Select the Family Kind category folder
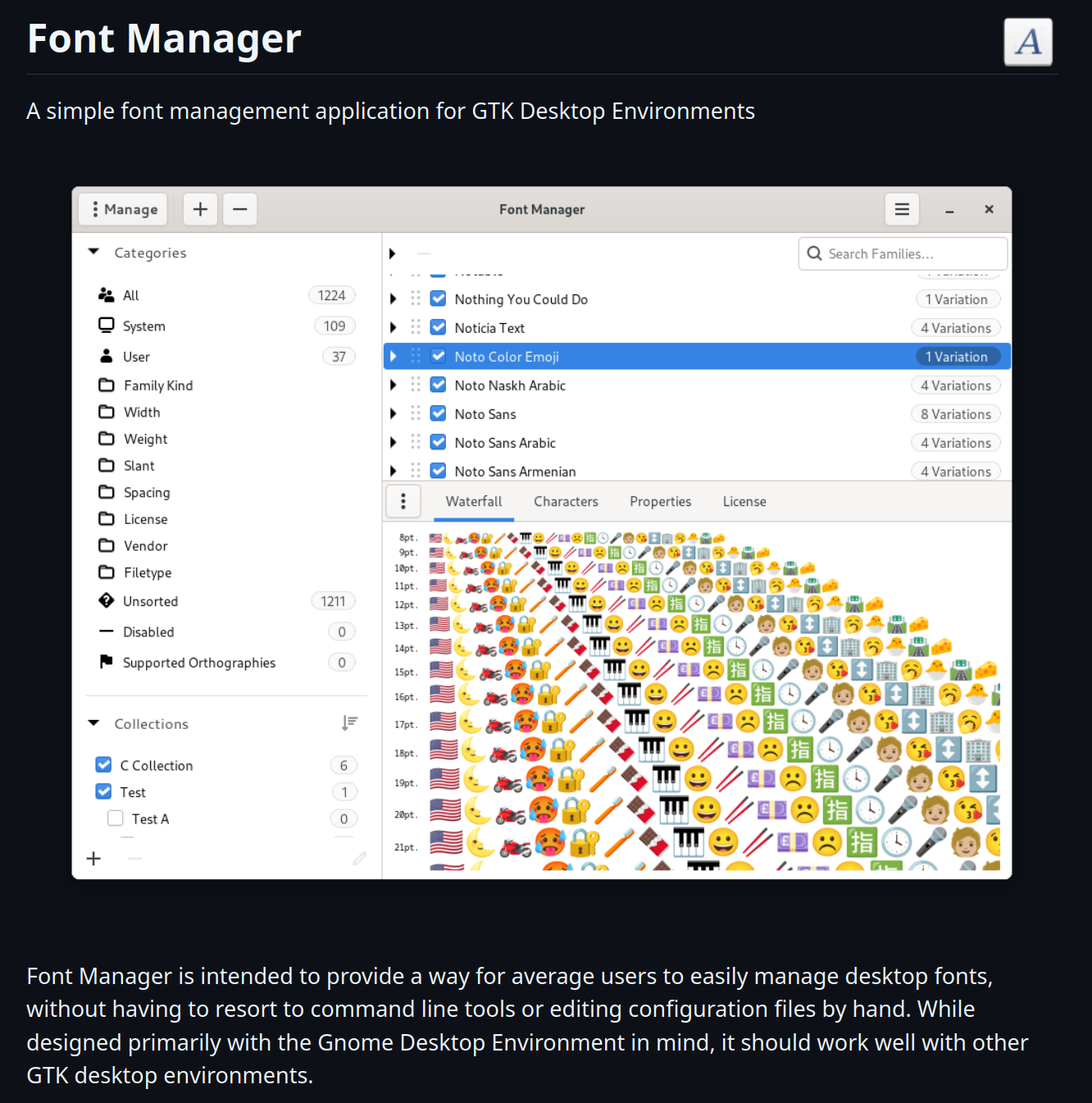Image resolution: width=1092 pixels, height=1103 pixels. coord(107,385)
